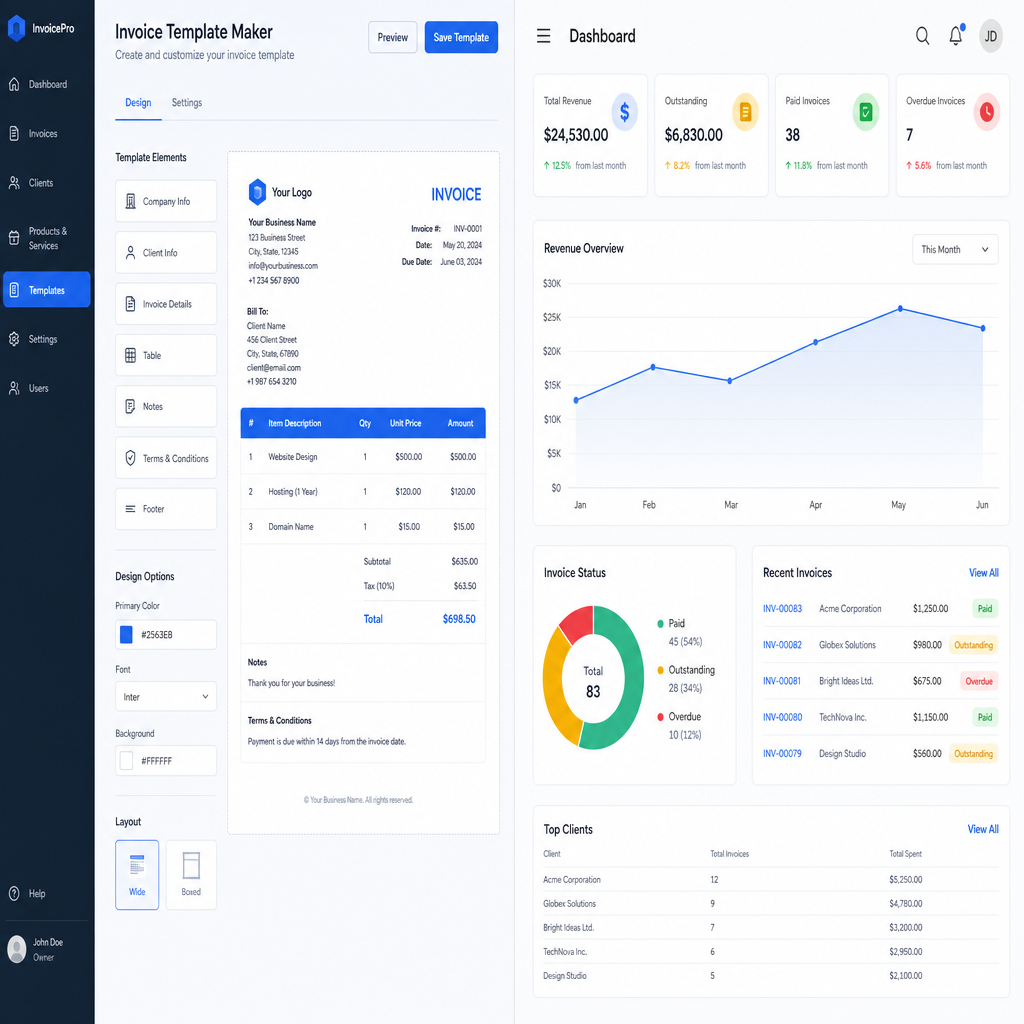Add the Notes template element
This screenshot has height=1024, width=1024.
[x=166, y=406]
